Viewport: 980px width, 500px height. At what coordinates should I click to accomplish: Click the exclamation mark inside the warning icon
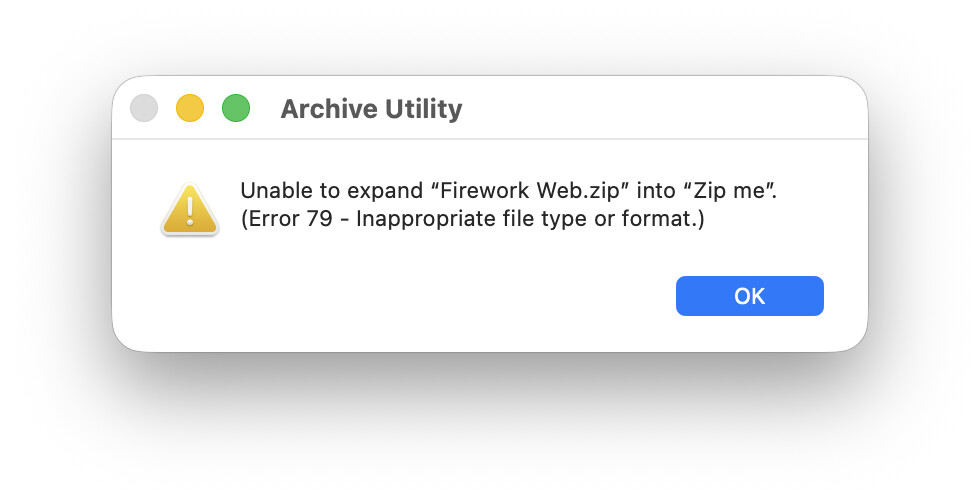[189, 210]
